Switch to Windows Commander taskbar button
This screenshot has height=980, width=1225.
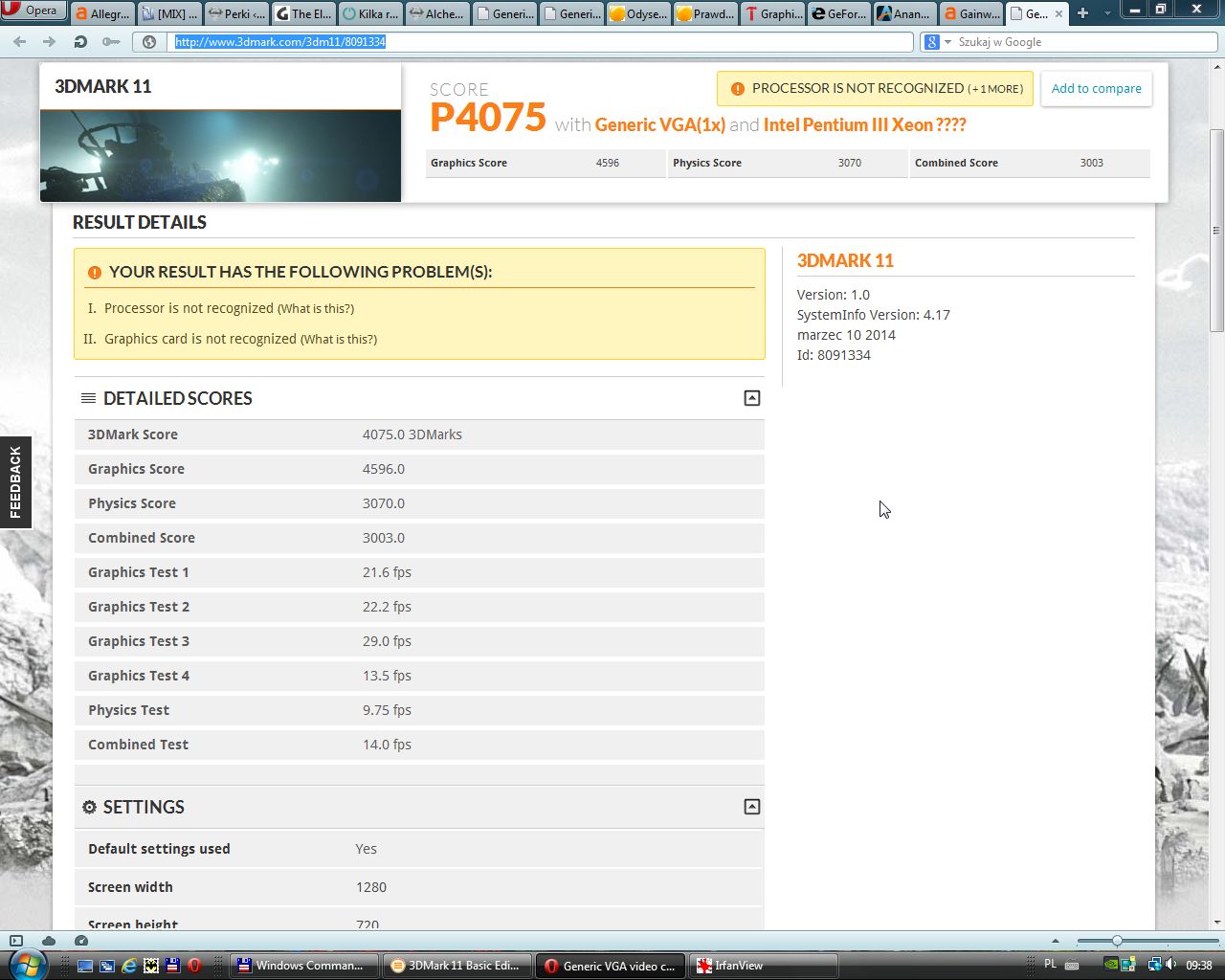point(304,966)
